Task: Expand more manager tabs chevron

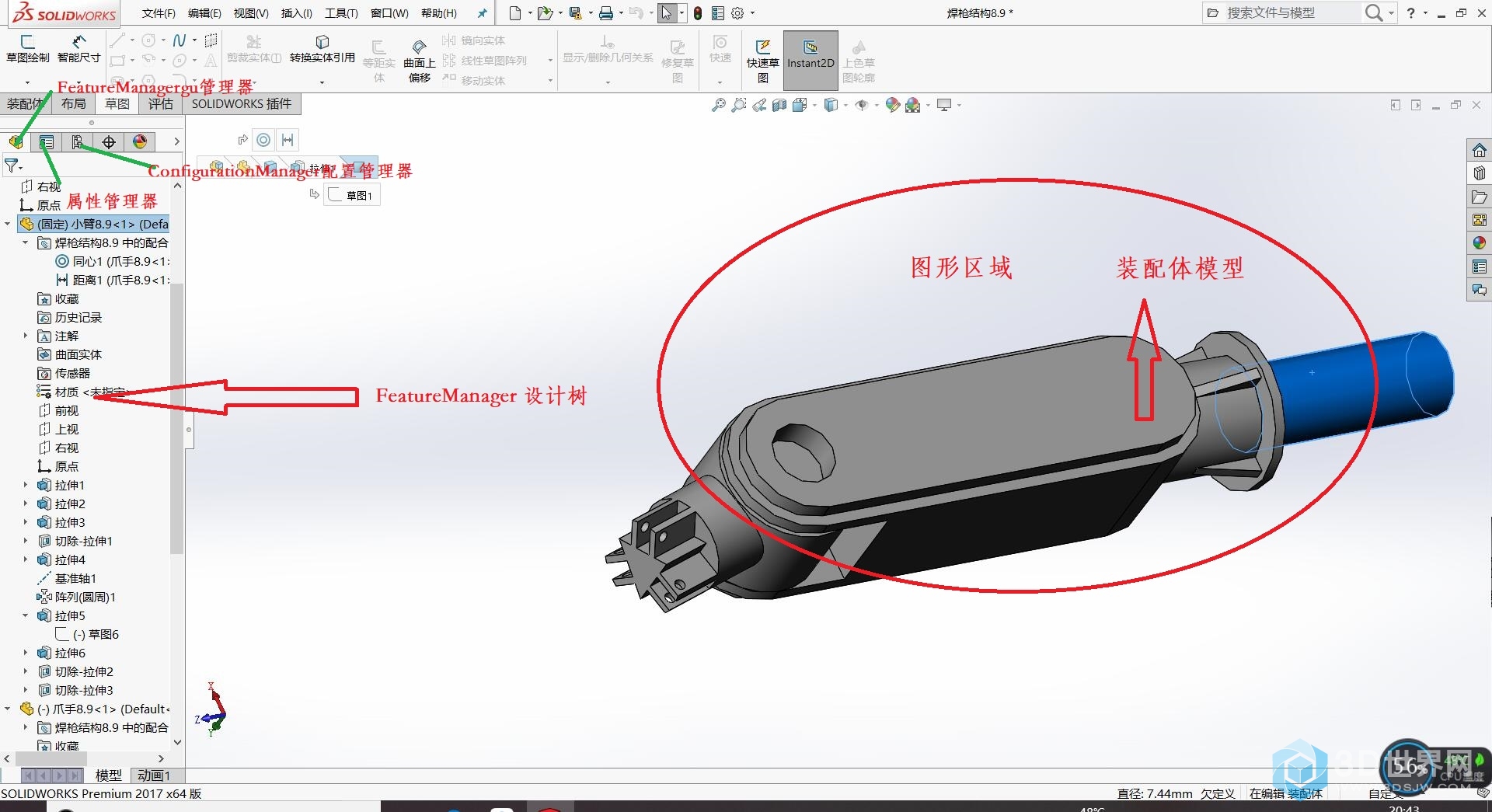Action: point(176,141)
